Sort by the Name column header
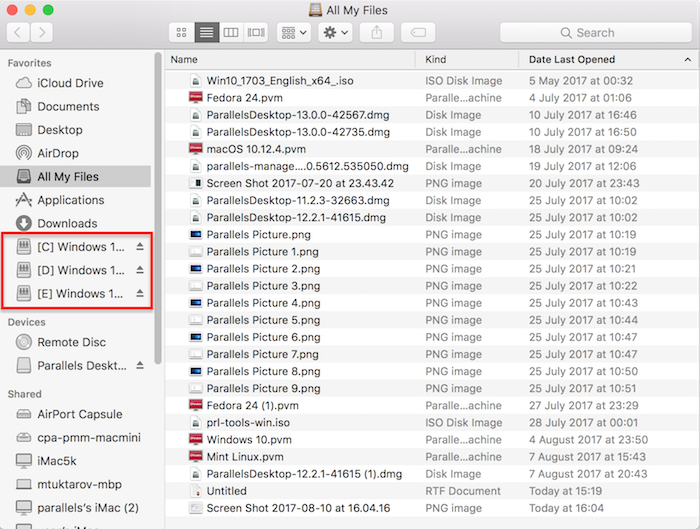The image size is (700, 529). pyautogui.click(x=290, y=59)
